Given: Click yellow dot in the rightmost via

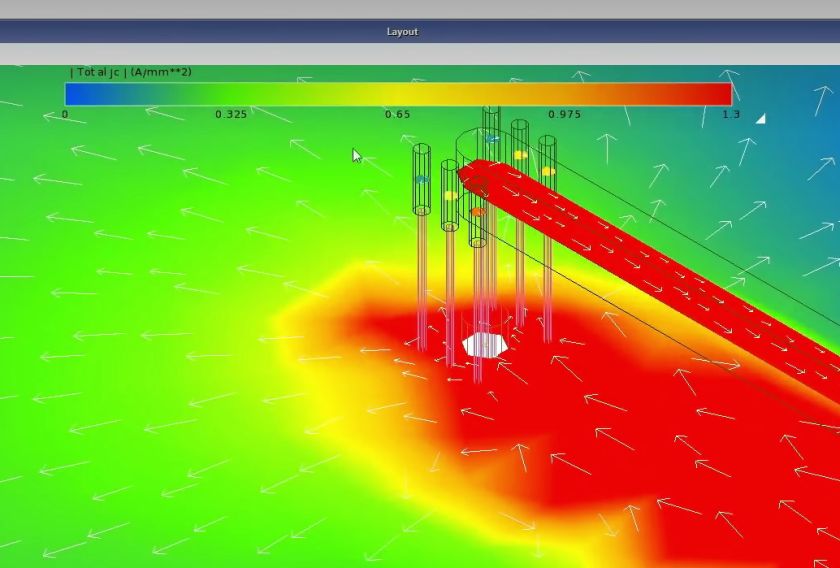Looking at the screenshot, I should point(548,171).
